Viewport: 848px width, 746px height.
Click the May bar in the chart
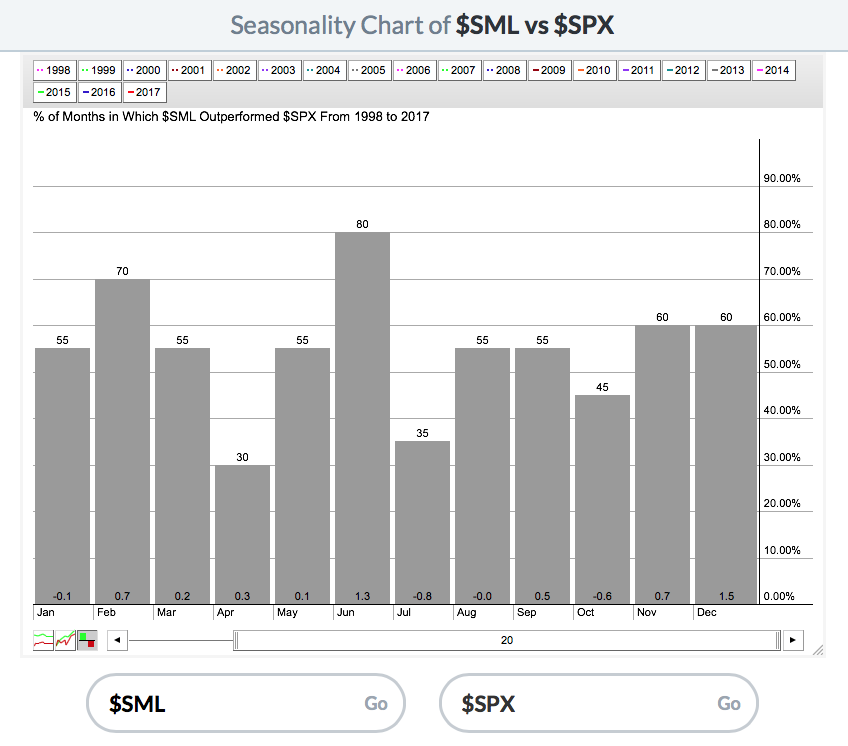point(302,476)
